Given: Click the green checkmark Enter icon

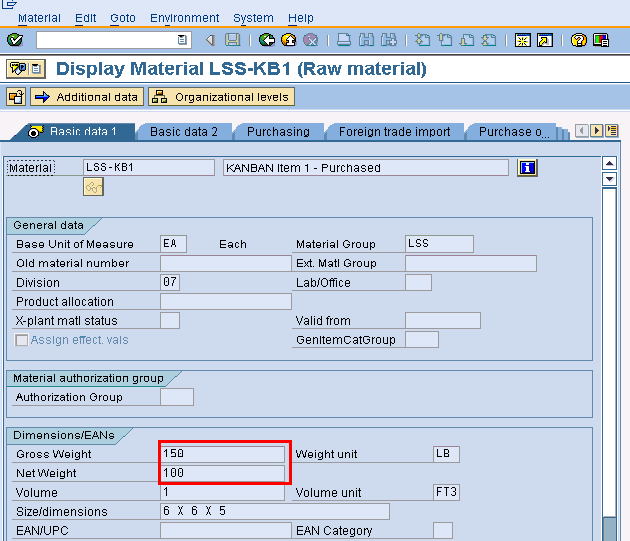Looking at the screenshot, I should [15, 40].
